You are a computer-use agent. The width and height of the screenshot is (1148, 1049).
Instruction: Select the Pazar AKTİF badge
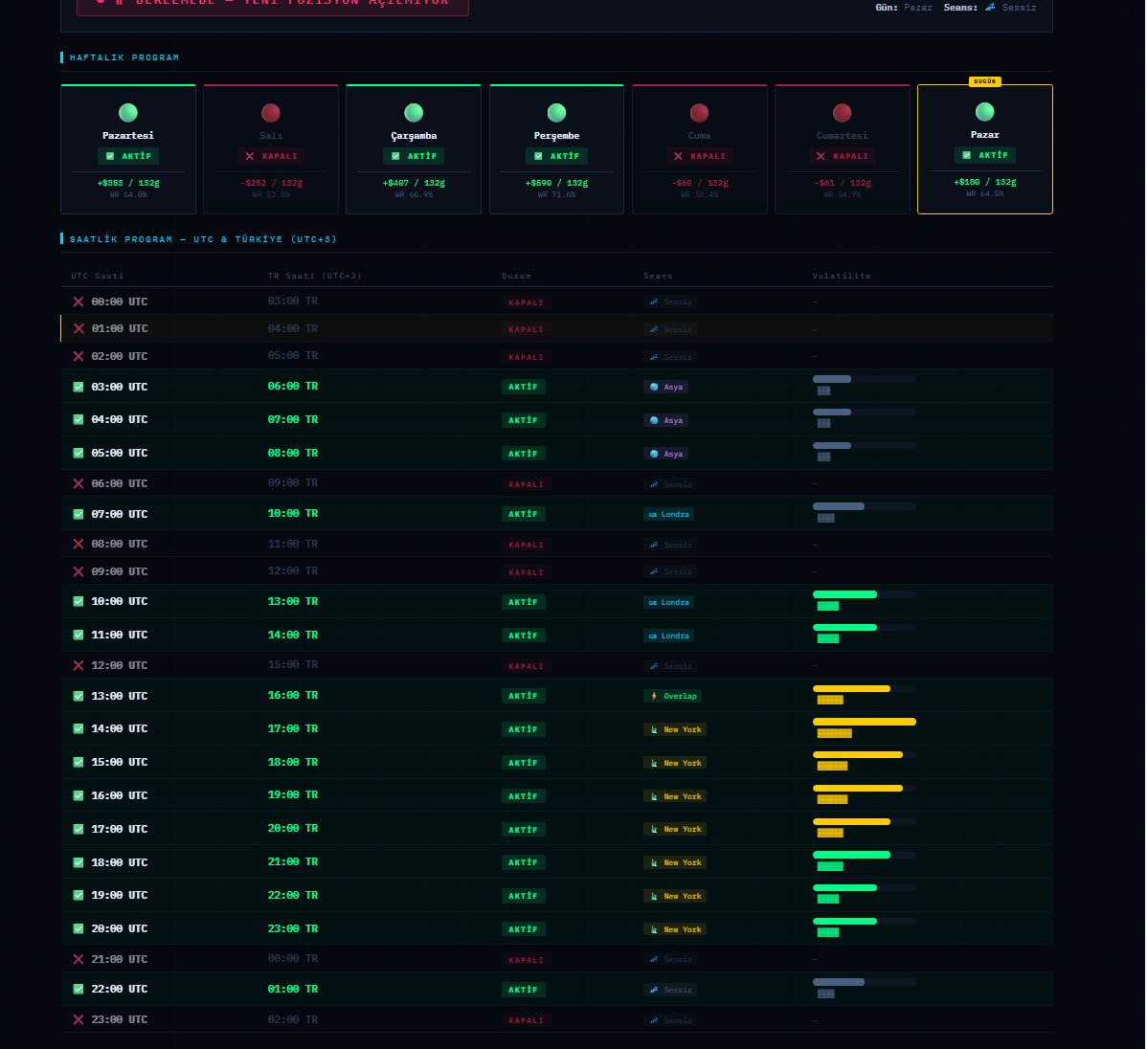tap(984, 155)
